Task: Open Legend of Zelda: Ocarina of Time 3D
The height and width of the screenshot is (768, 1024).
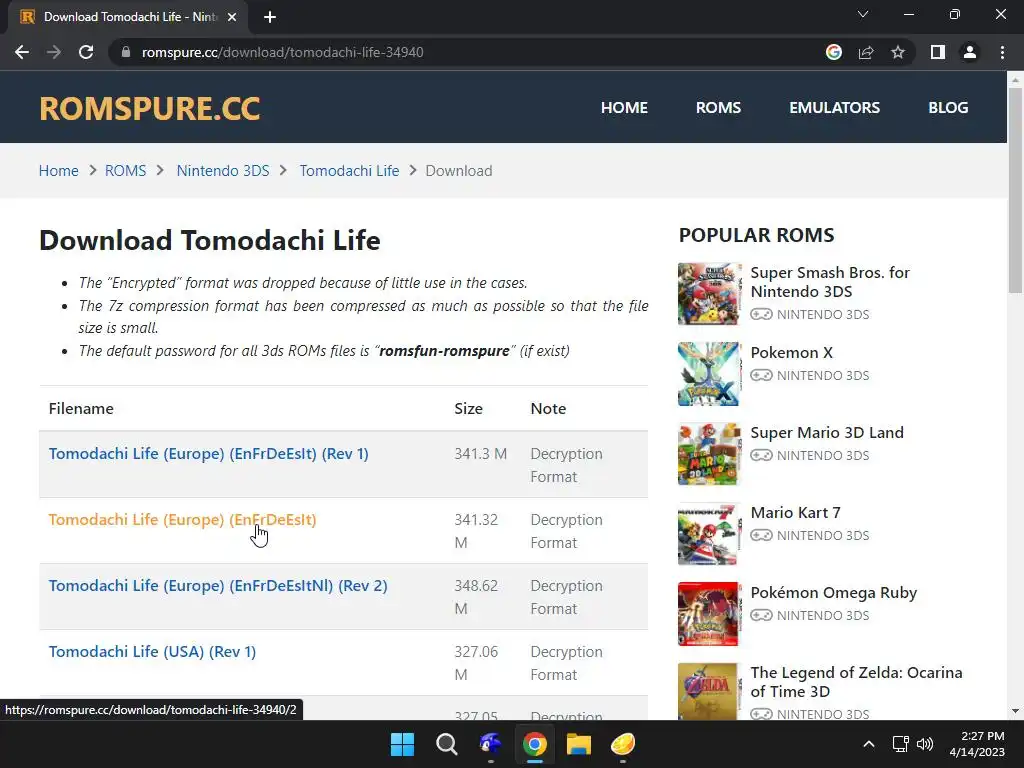Action: (856, 682)
